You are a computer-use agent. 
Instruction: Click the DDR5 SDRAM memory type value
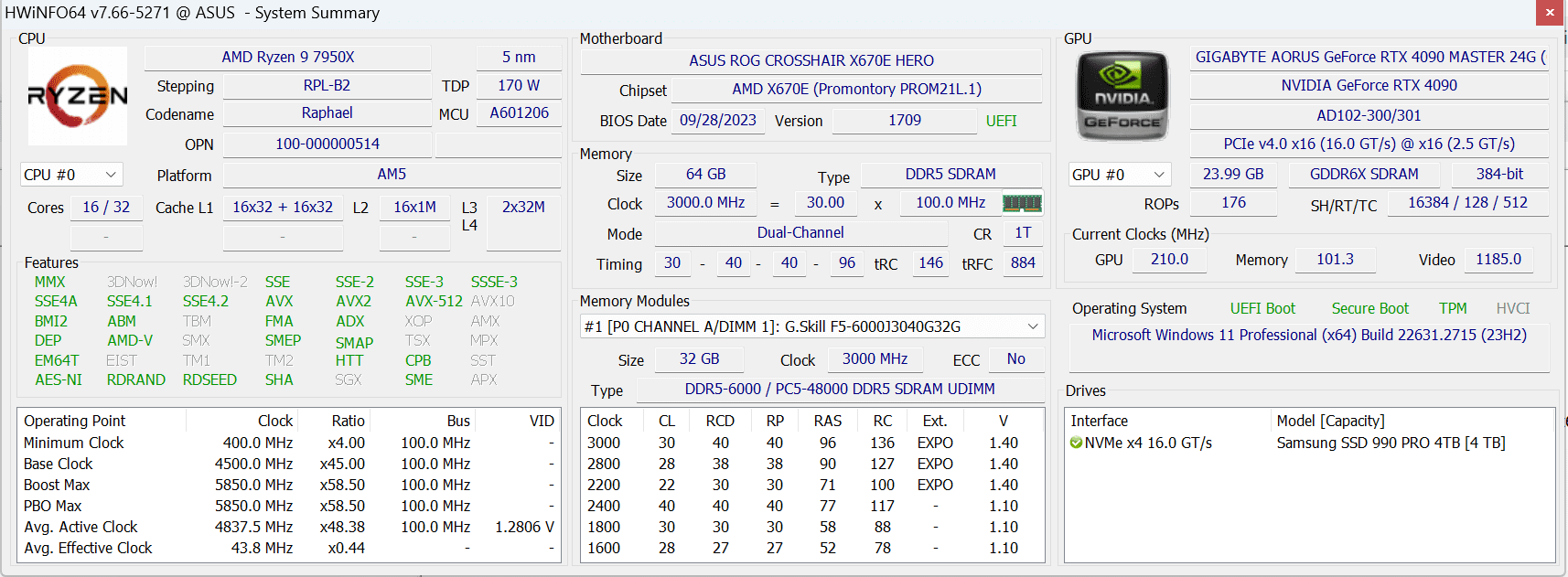(x=950, y=174)
